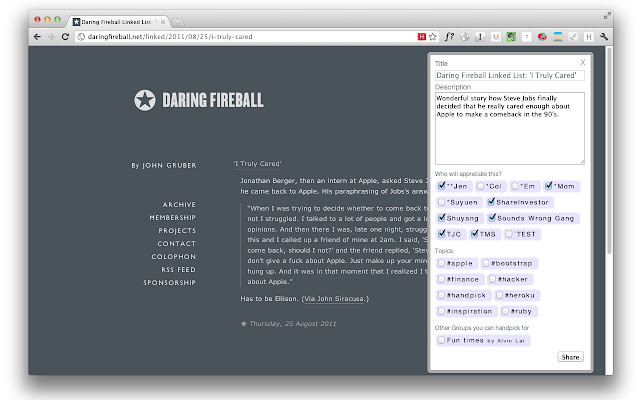Viewport: 640px width, 400px height.
Task: Uncheck the TJC group checkbox
Action: tap(441, 234)
